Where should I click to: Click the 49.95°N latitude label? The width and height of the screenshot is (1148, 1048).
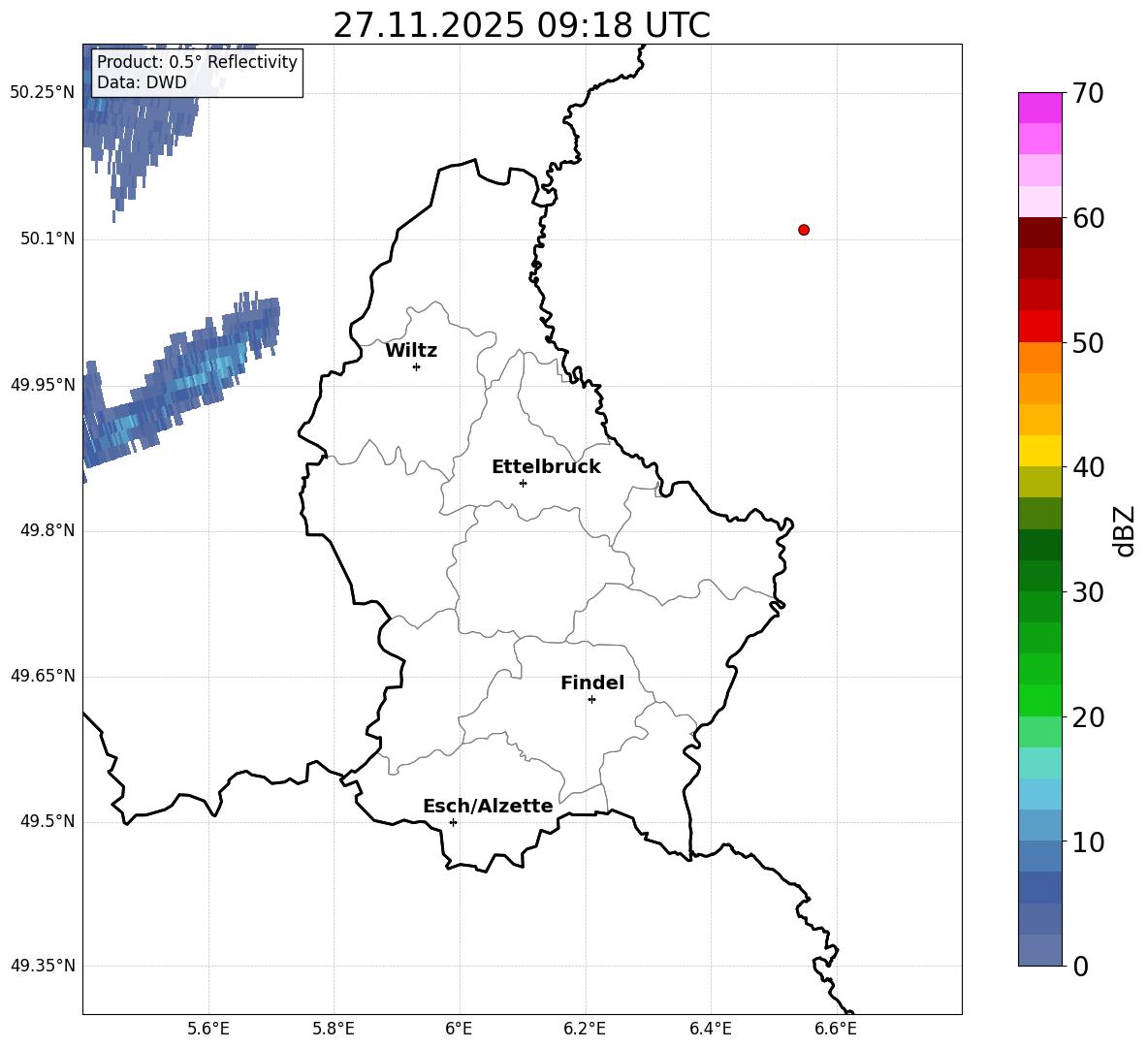[43, 385]
